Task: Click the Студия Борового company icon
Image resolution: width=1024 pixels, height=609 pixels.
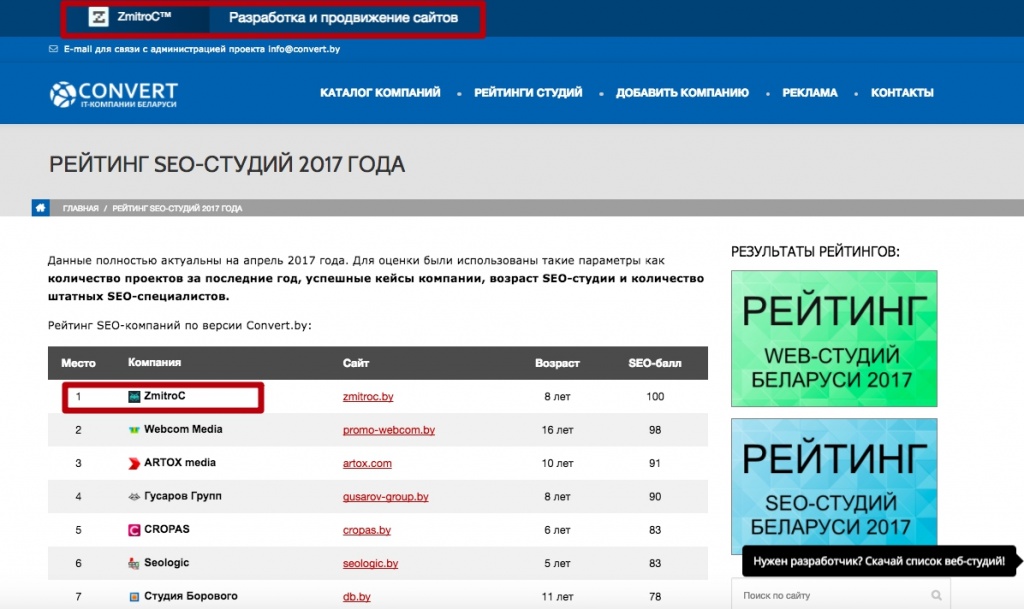Action: [x=134, y=596]
